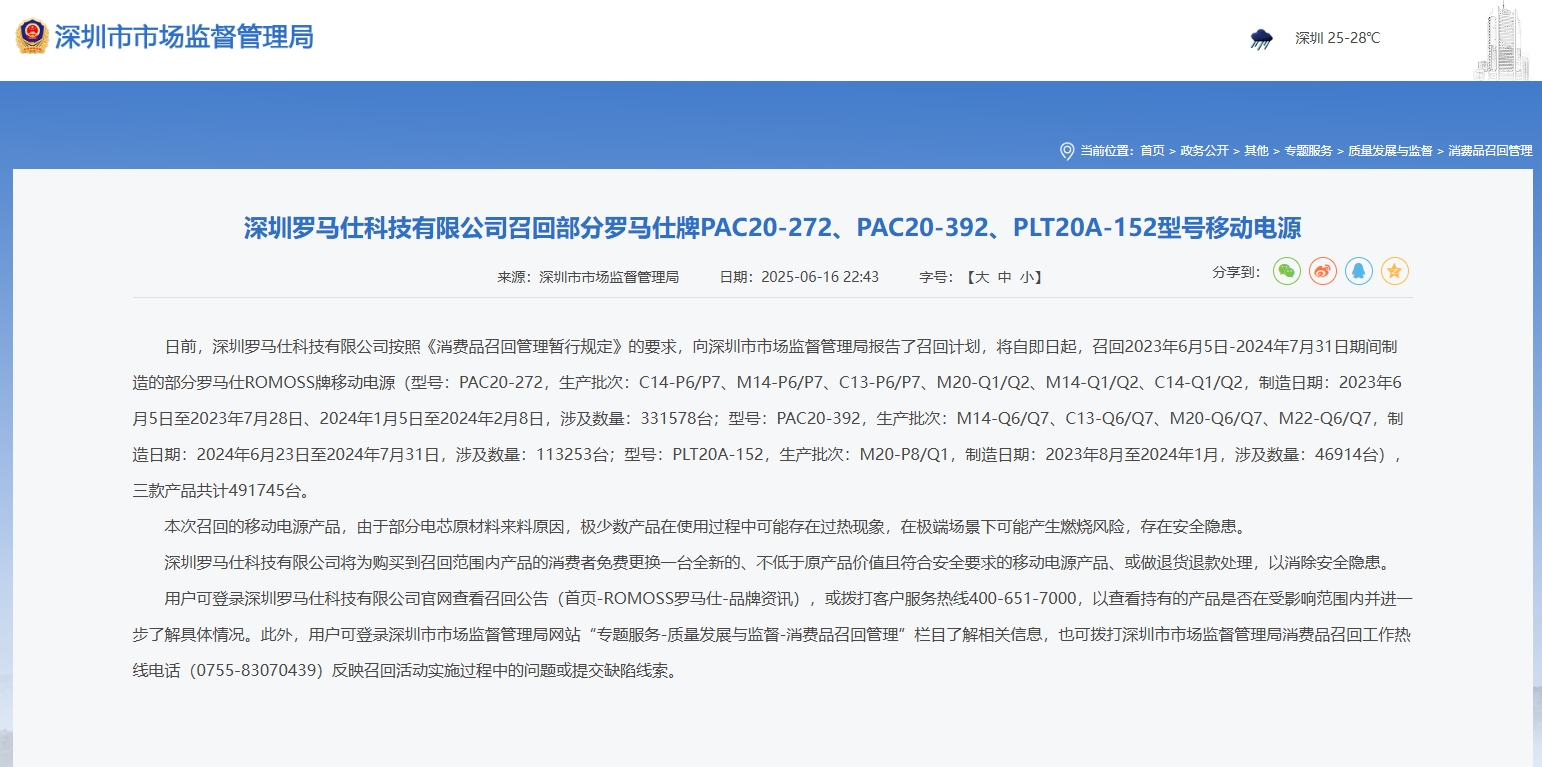The height and width of the screenshot is (767, 1542).
Task: Open 深圳市市场监督管理局 site title
Action: (x=184, y=37)
